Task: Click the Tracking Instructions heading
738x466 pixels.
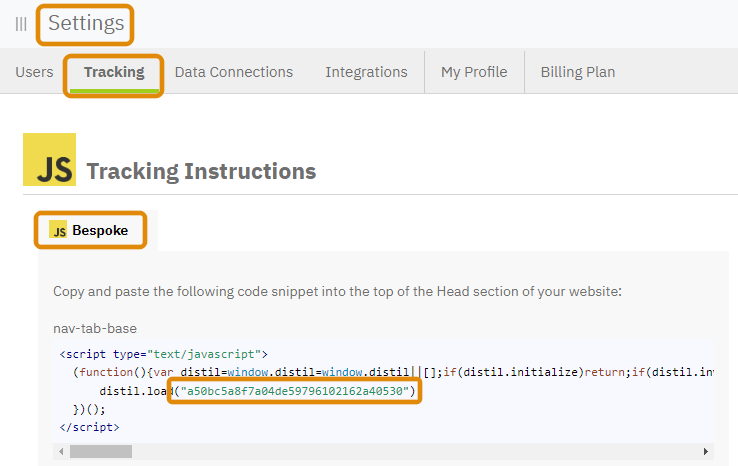Action: [201, 171]
